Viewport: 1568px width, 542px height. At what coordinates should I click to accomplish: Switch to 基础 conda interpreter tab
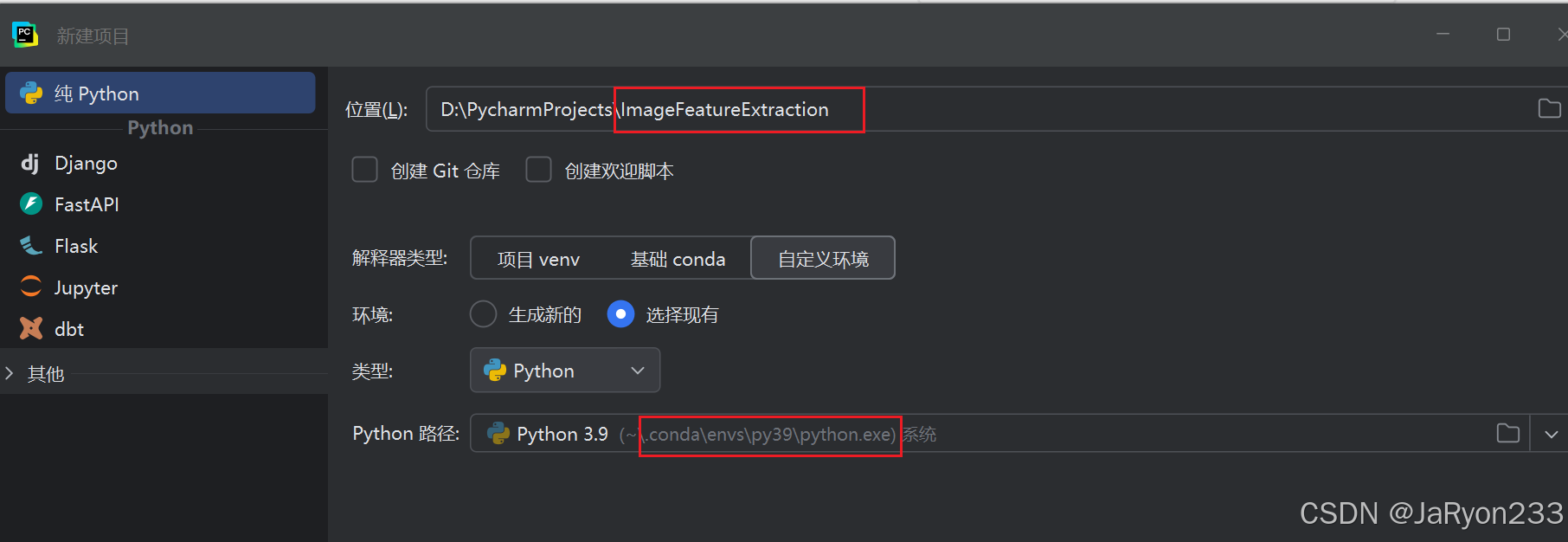[x=678, y=259]
